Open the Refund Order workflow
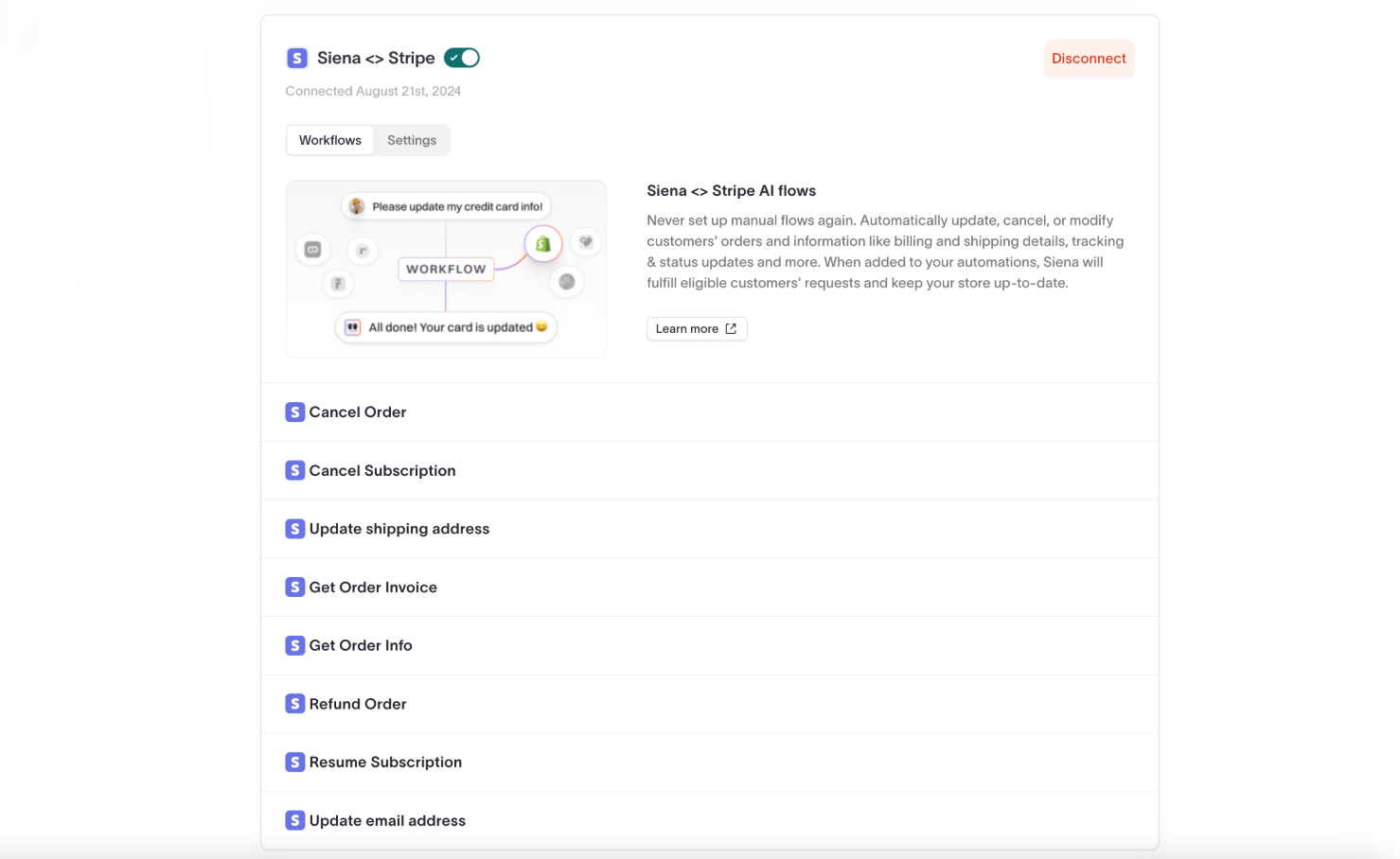 point(710,704)
